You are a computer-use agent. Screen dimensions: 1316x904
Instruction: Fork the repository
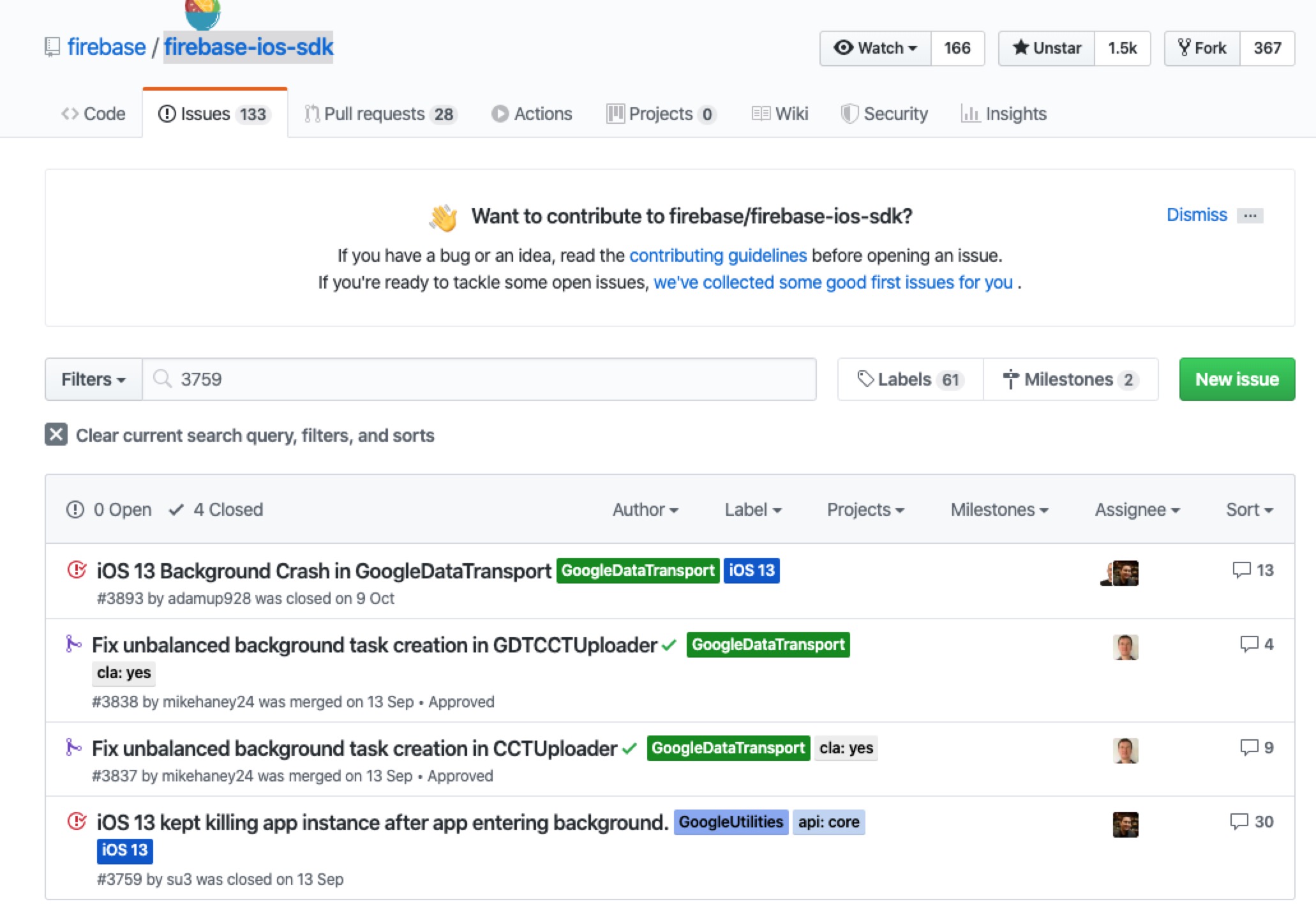[x=1202, y=48]
